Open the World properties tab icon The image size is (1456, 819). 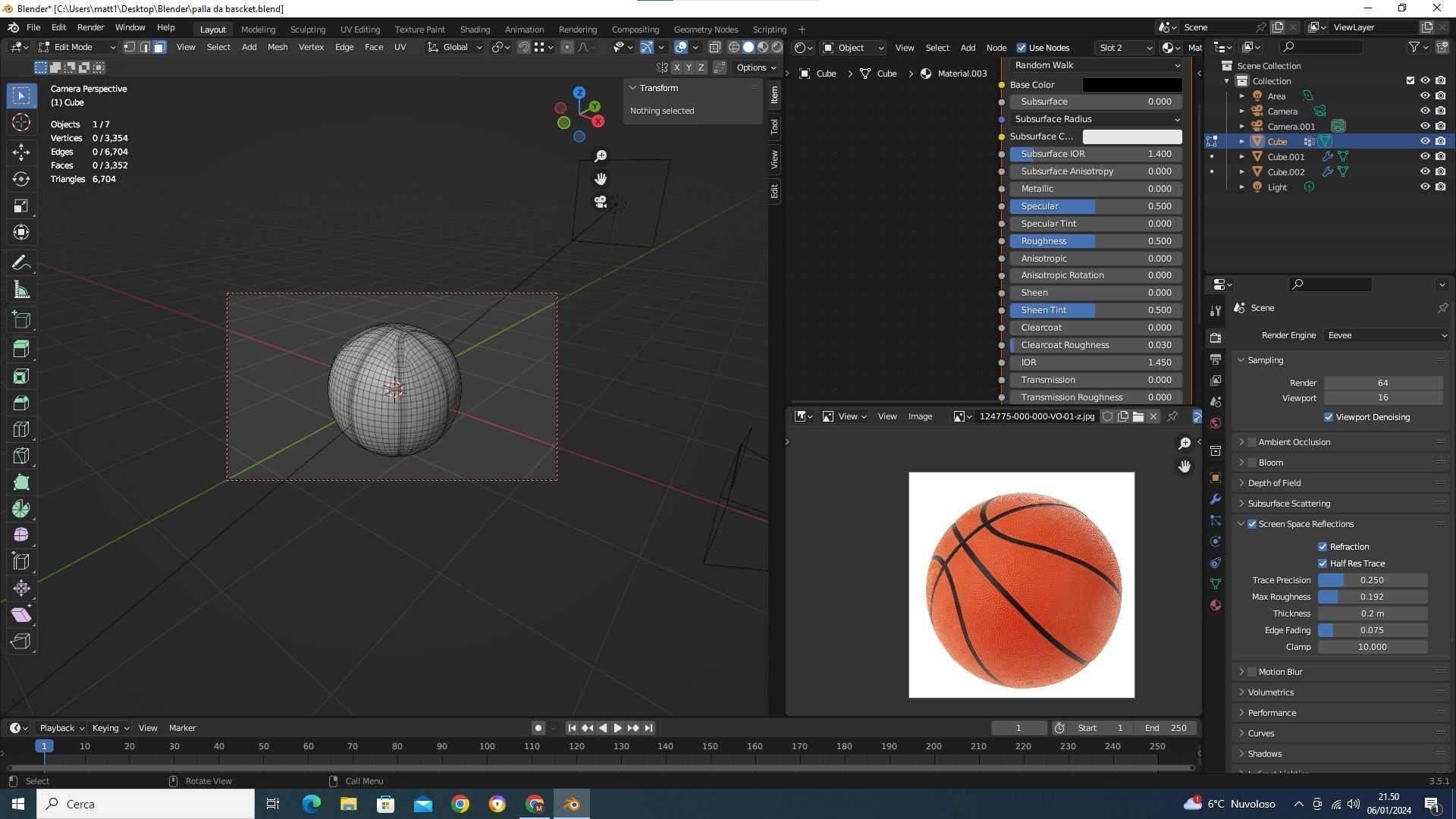pyautogui.click(x=1216, y=423)
